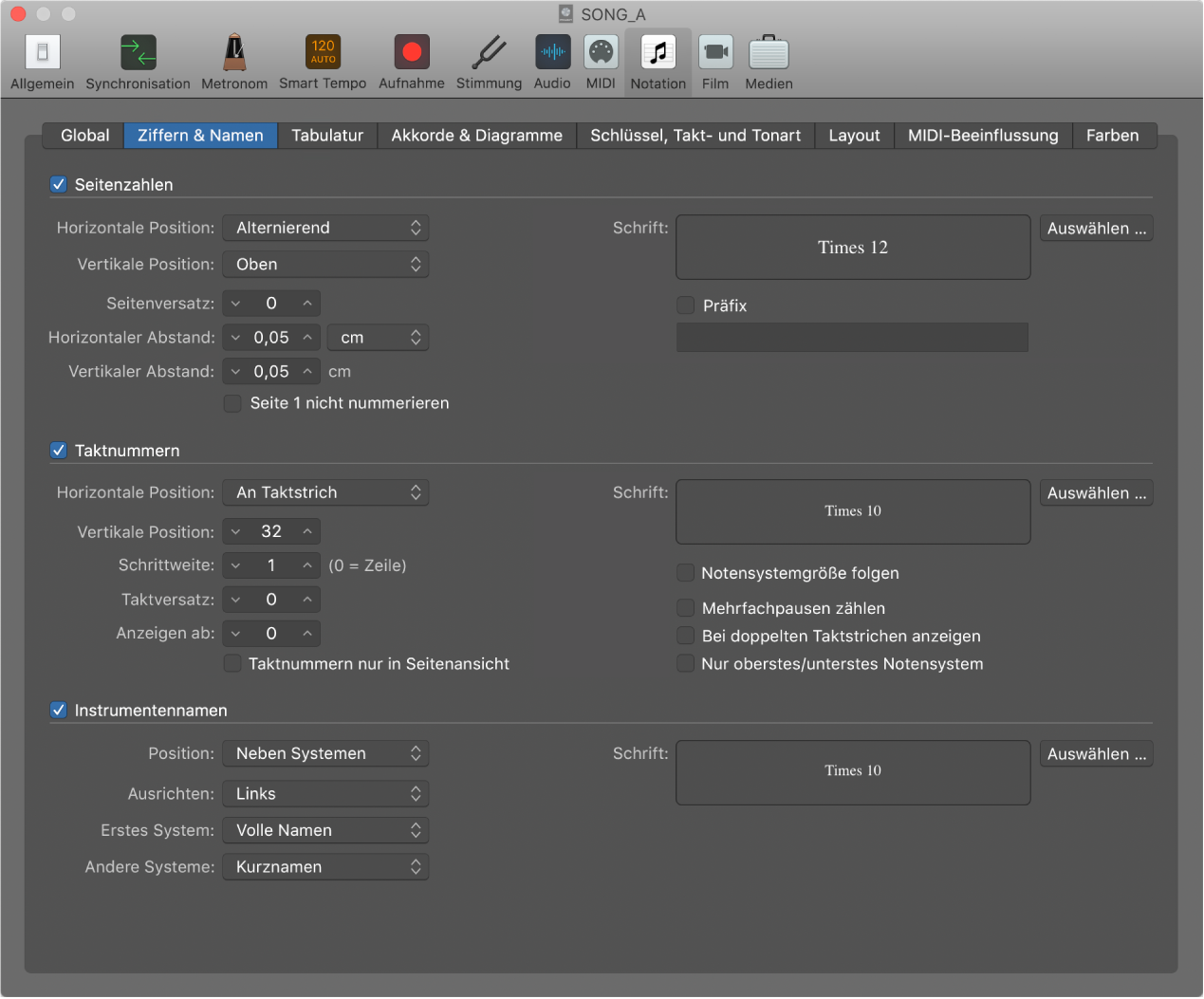Check the Mehrfachpausen zählen option
Screen dimensions: 1204x999
tap(685, 608)
